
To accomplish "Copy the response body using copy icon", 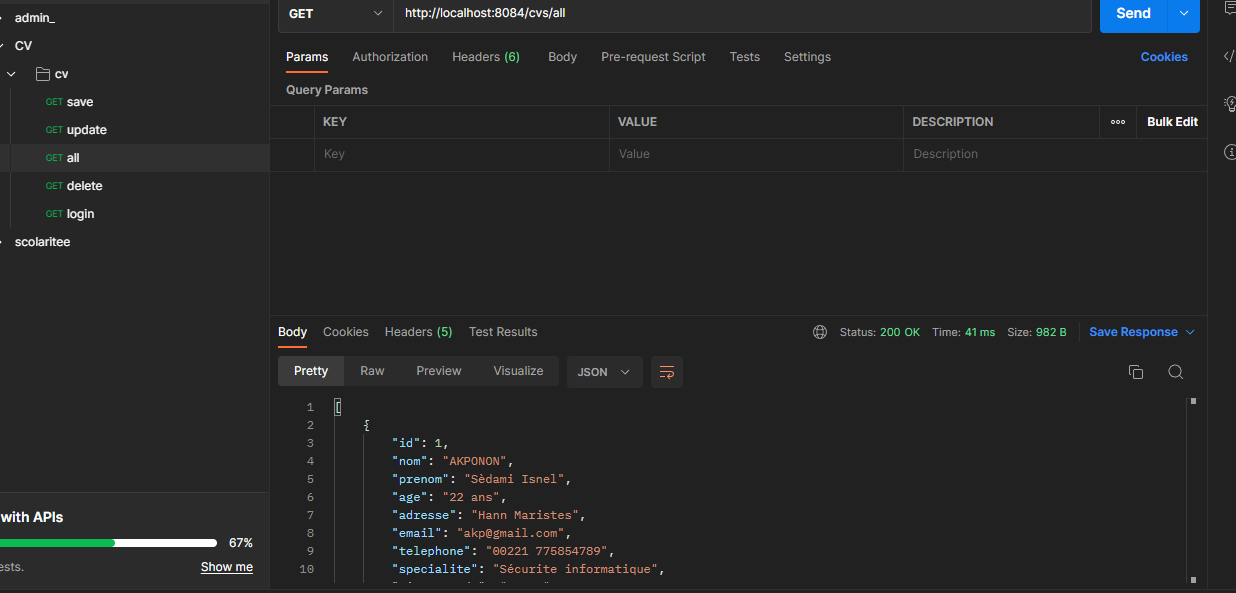I will 1136,371.
